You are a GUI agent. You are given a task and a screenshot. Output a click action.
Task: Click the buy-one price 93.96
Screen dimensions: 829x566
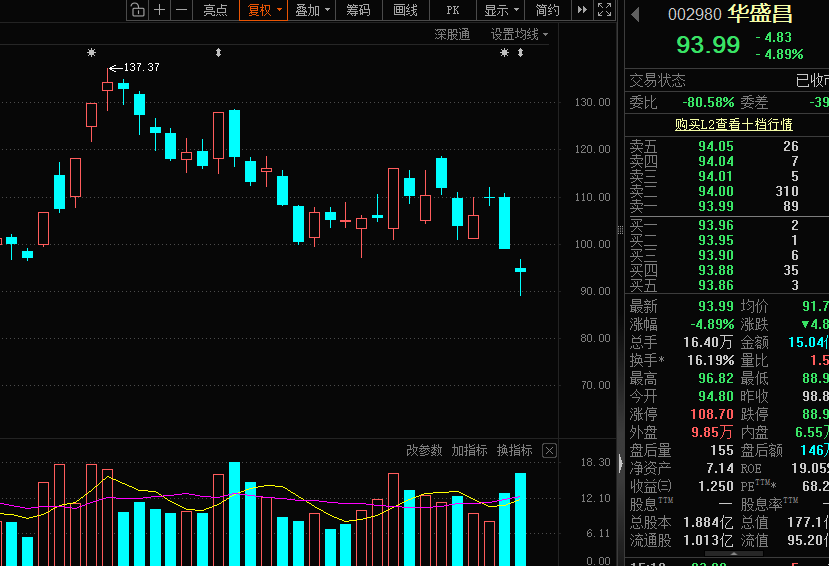(x=715, y=226)
